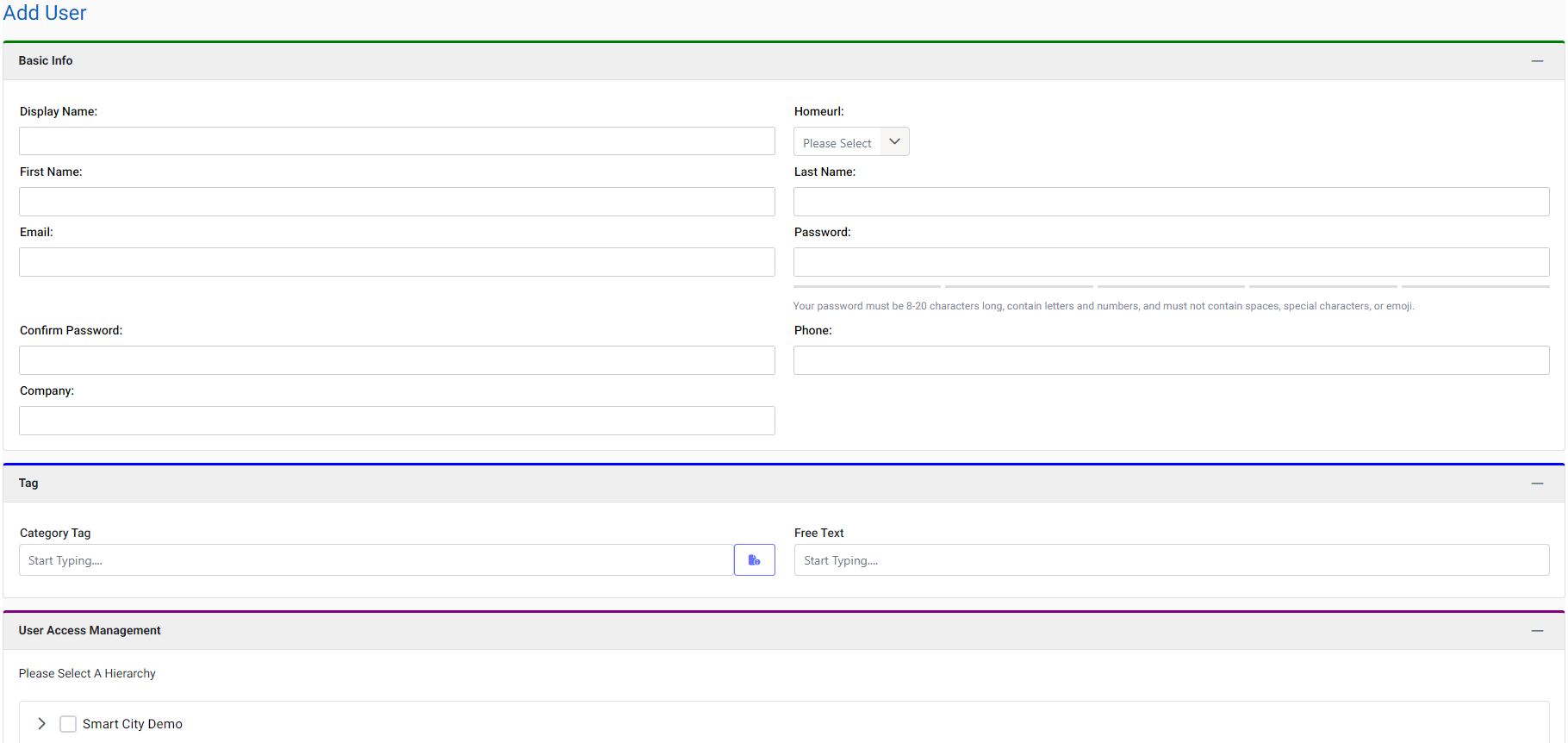Click the Category Tag search box

pyautogui.click(x=376, y=560)
